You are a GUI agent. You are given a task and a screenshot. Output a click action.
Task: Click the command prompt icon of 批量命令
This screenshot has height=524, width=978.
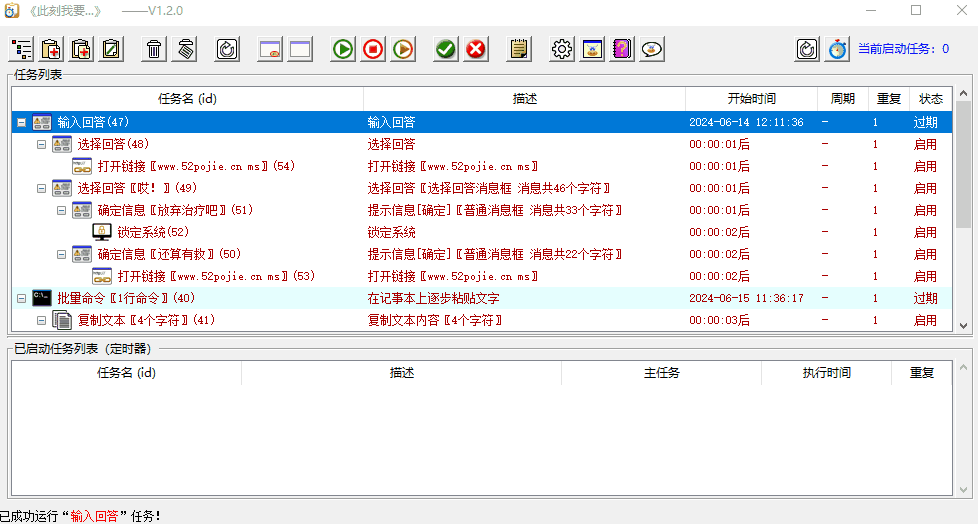pyautogui.click(x=42, y=298)
